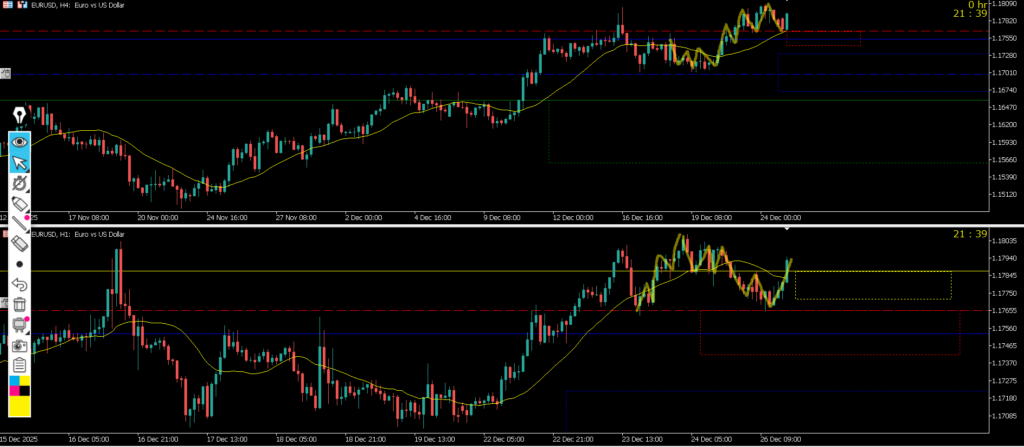
Task: Pick the cyan color swatch
Action: [14, 383]
